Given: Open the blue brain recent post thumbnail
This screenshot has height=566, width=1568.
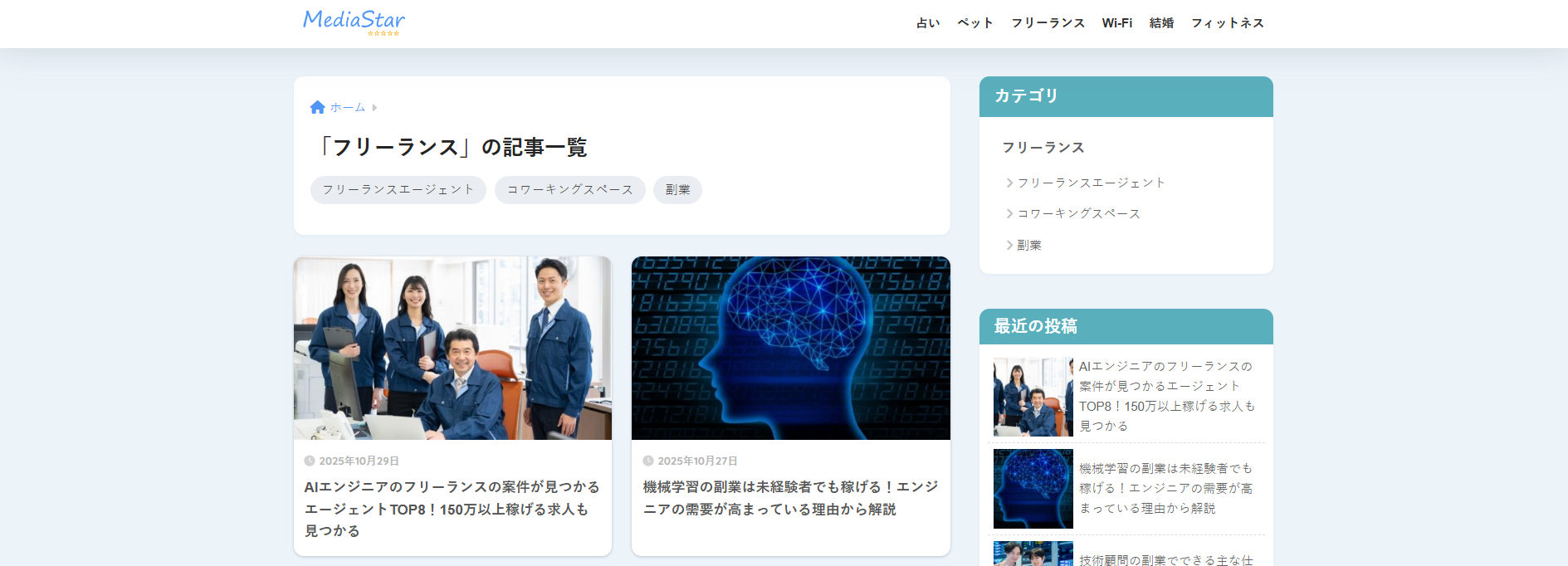Looking at the screenshot, I should [x=1033, y=489].
